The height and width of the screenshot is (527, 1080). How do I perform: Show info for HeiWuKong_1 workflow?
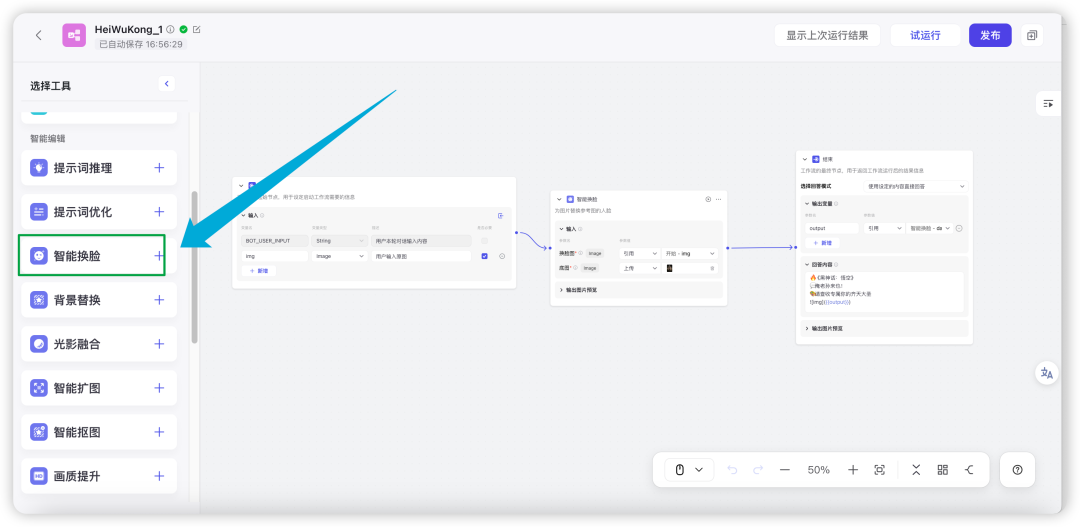tap(170, 30)
